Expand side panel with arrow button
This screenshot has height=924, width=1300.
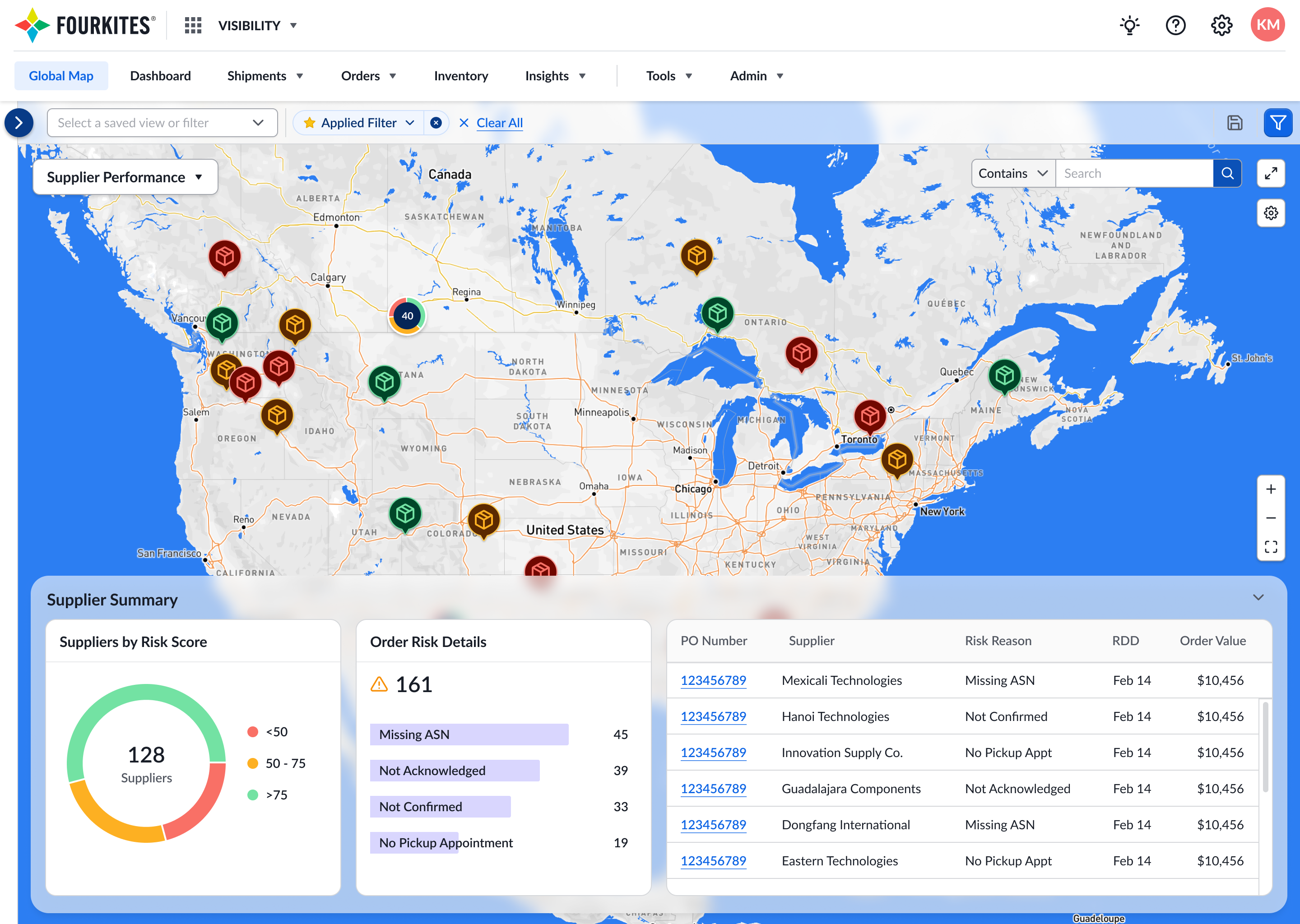pos(19,123)
